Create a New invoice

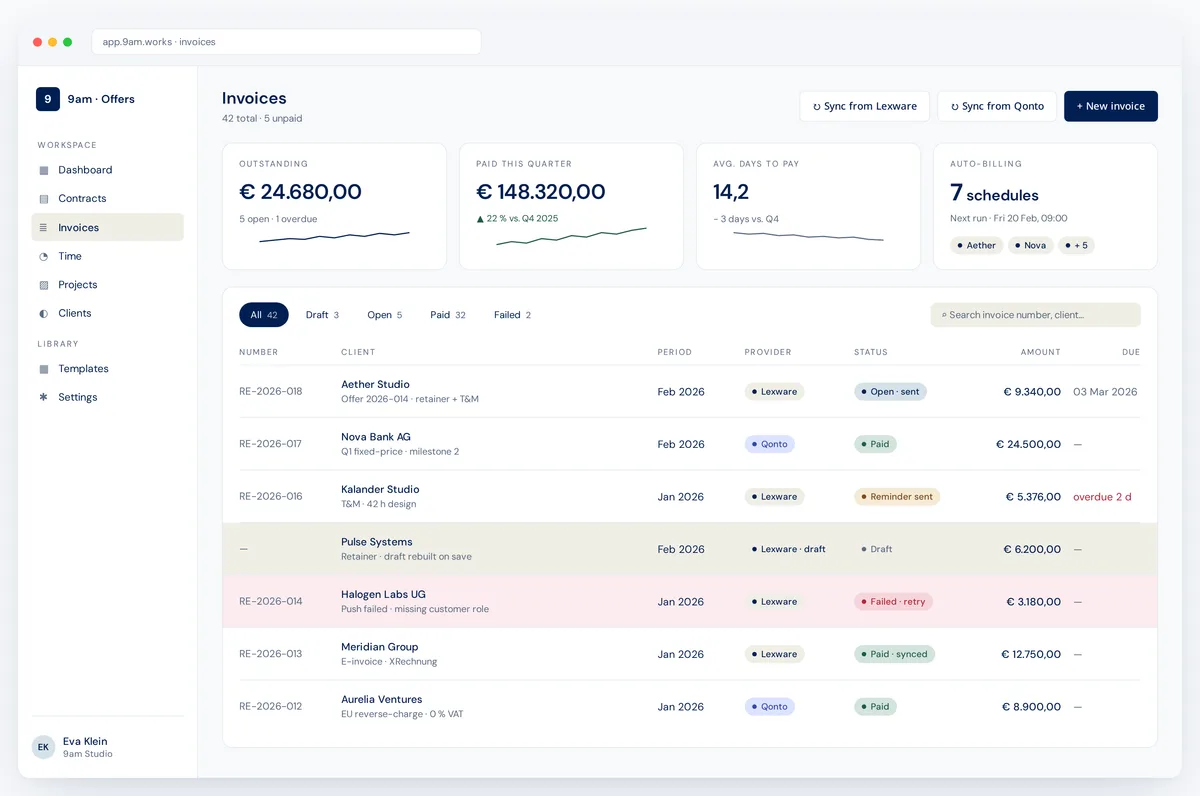tap(1111, 106)
